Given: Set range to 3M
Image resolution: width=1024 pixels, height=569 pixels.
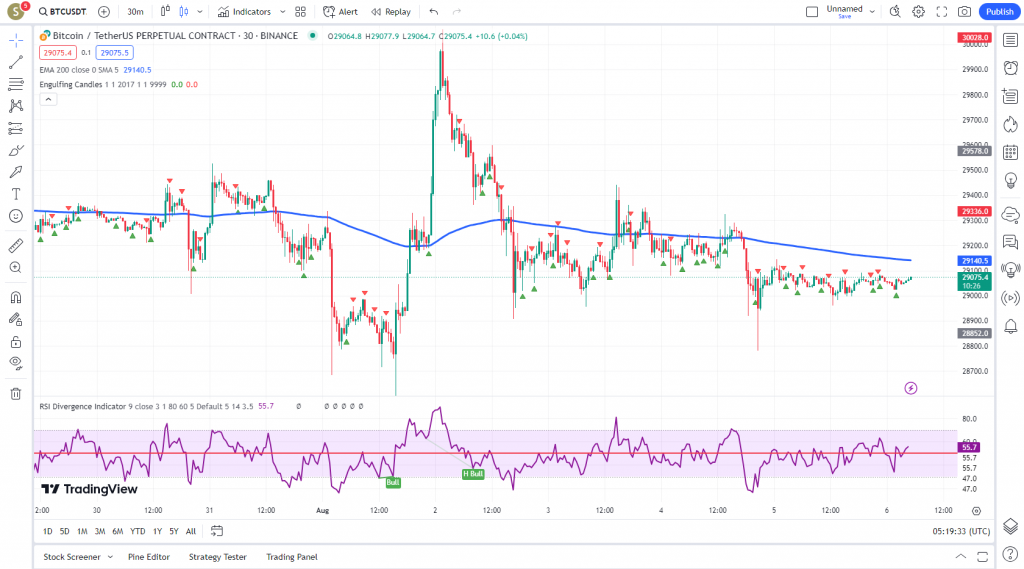Looking at the screenshot, I should 100,531.
